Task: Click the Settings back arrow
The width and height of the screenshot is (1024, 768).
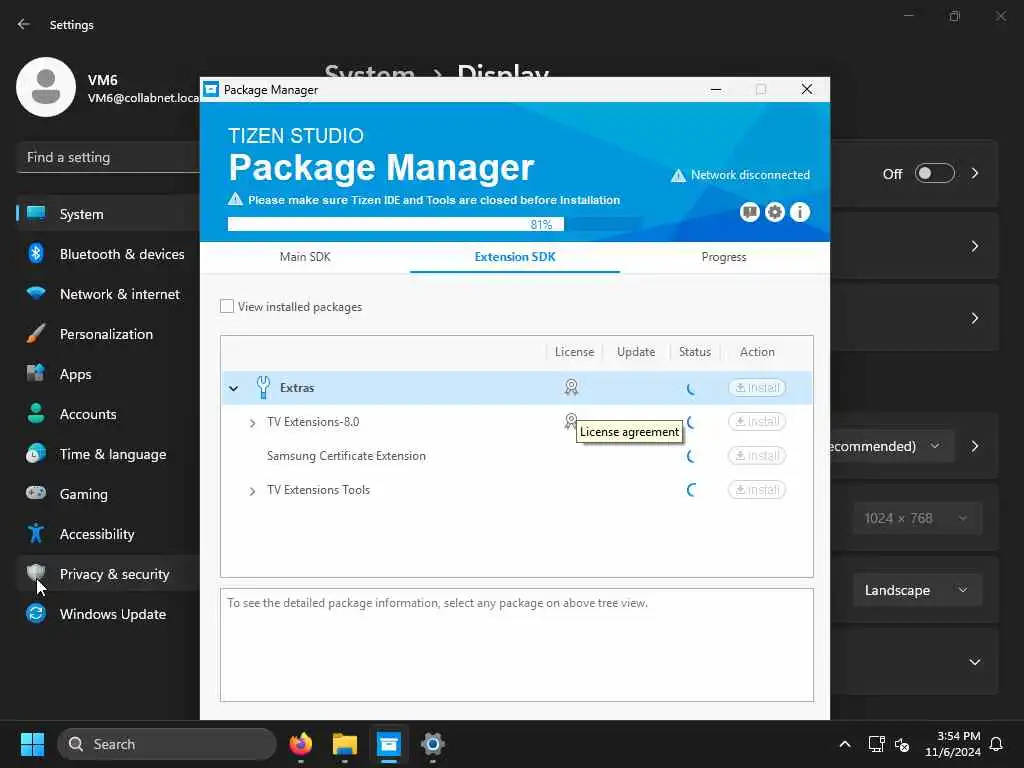Action: 24,24
